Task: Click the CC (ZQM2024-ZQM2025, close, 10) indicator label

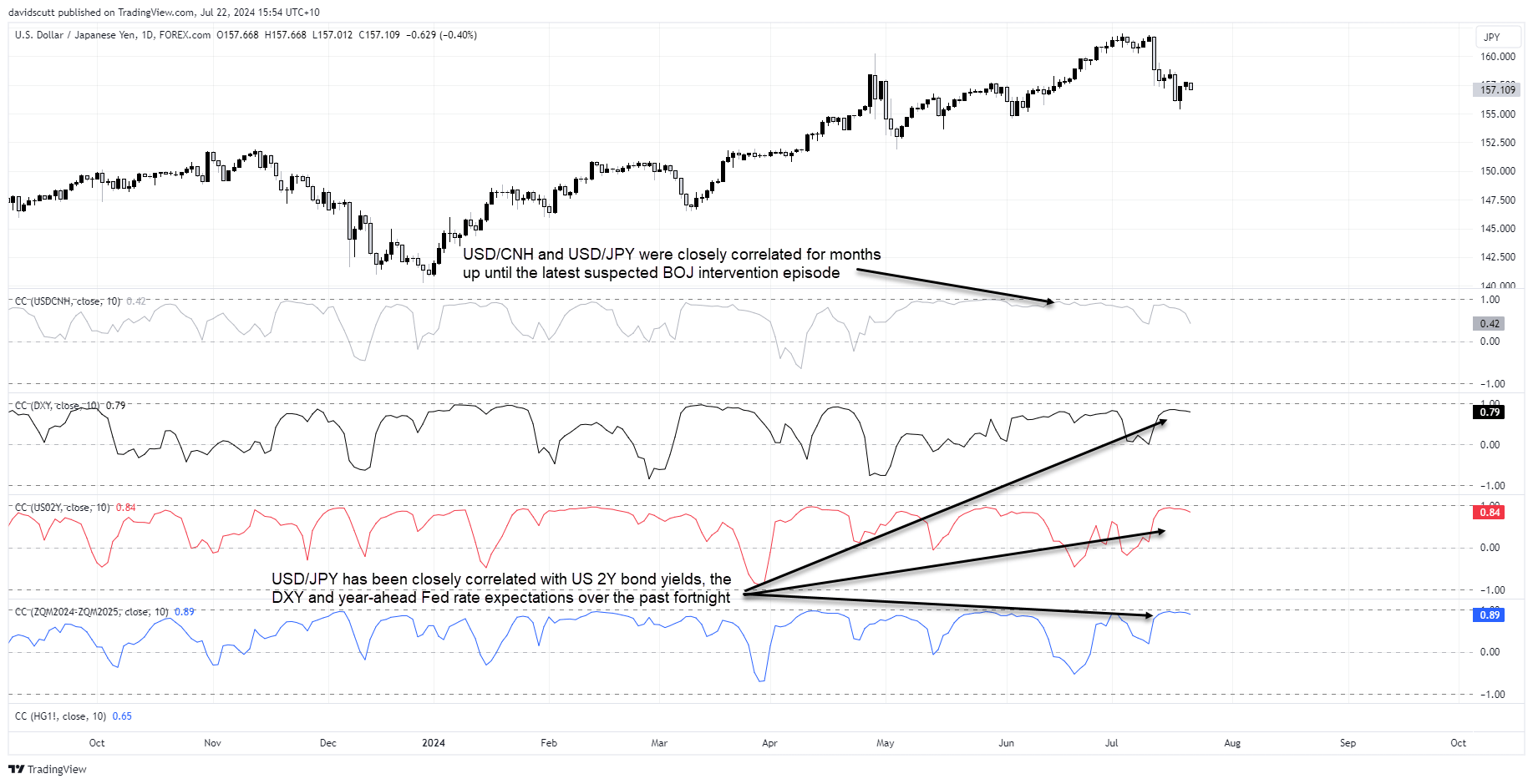Action: 92,612
